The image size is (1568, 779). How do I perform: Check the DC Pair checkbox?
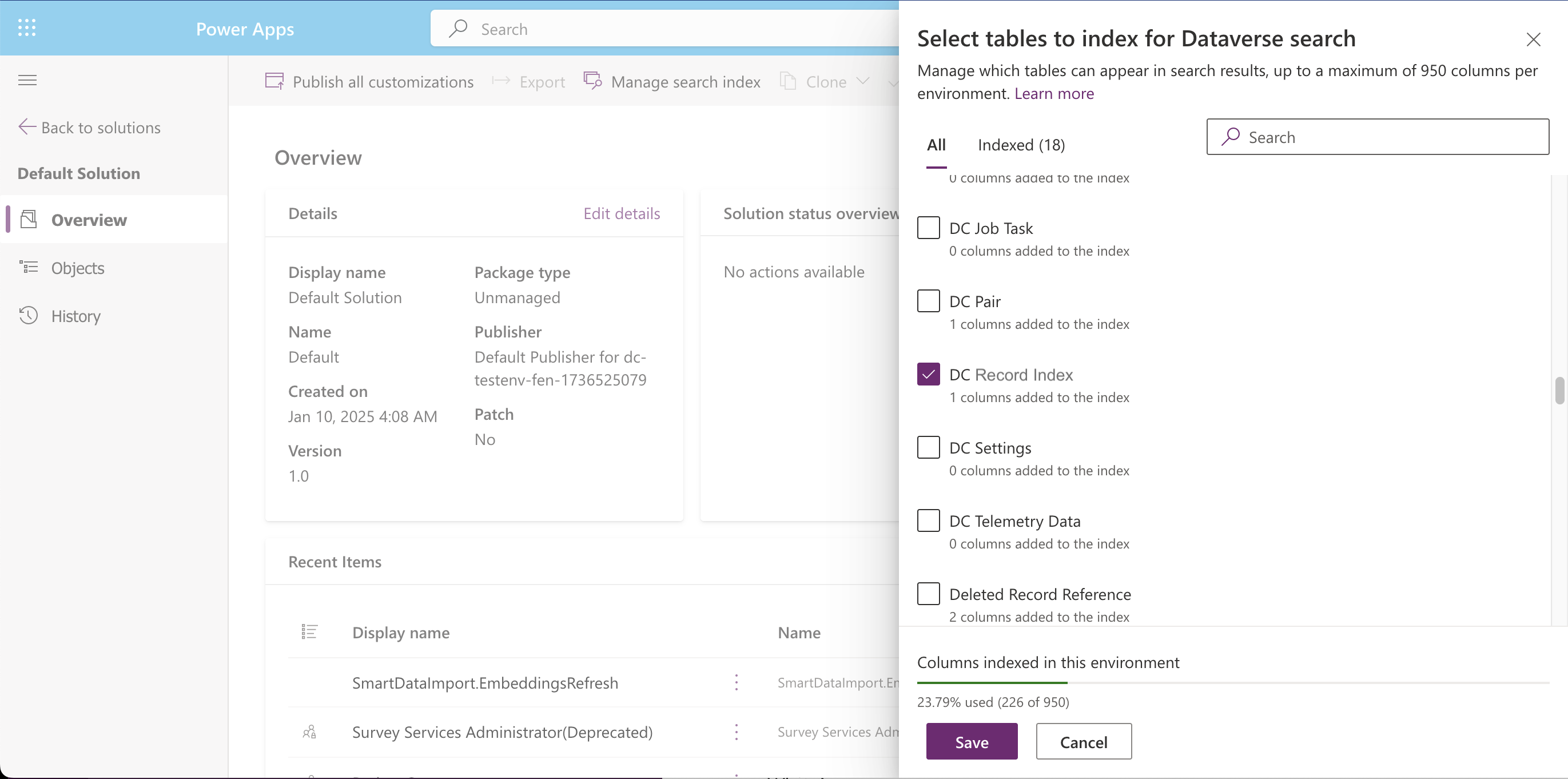pyautogui.click(x=928, y=301)
